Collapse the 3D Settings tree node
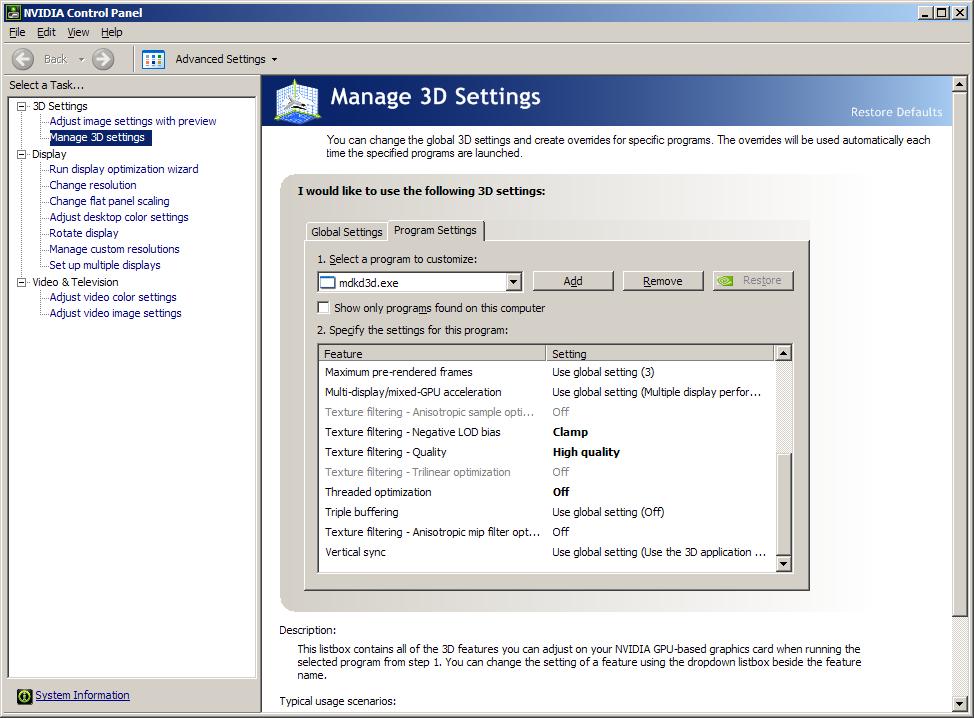The height and width of the screenshot is (718, 974). point(22,106)
